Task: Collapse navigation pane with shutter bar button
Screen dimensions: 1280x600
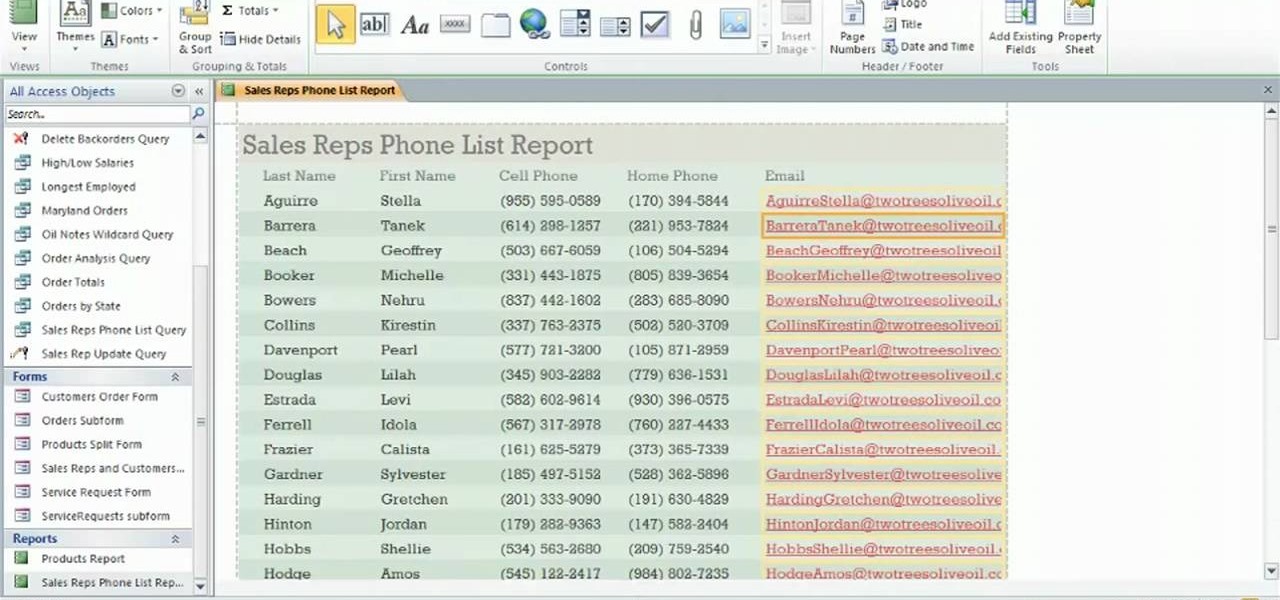Action: coord(198,91)
